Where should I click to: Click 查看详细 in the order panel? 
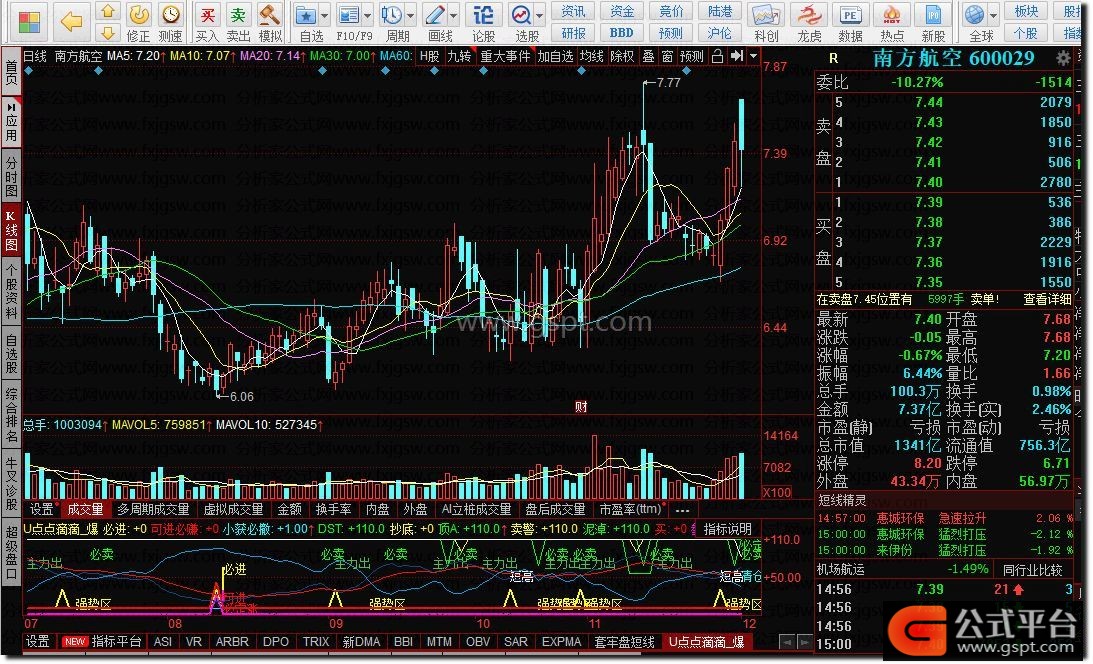1047,299
